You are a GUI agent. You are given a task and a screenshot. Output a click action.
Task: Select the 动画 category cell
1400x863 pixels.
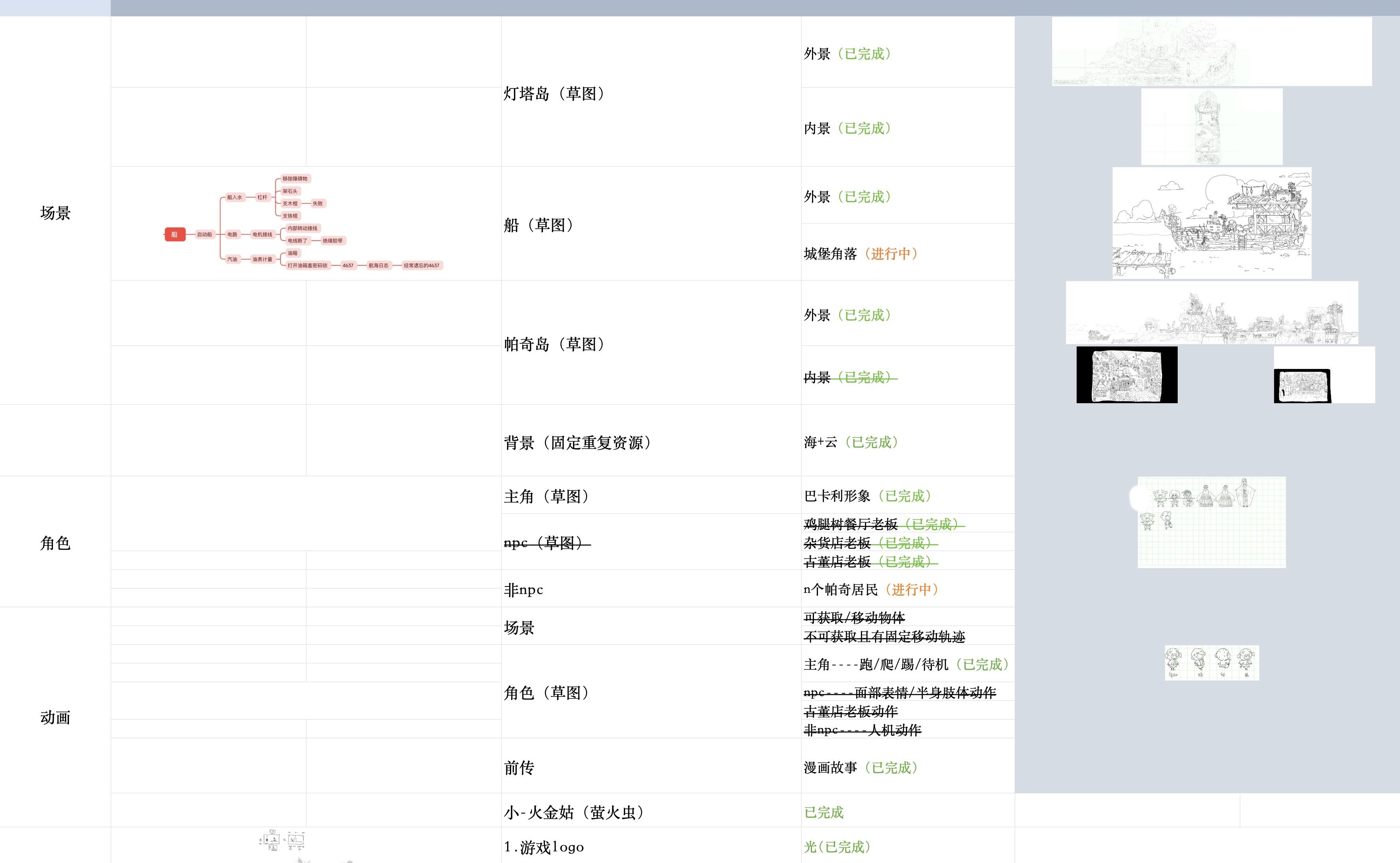[x=55, y=717]
